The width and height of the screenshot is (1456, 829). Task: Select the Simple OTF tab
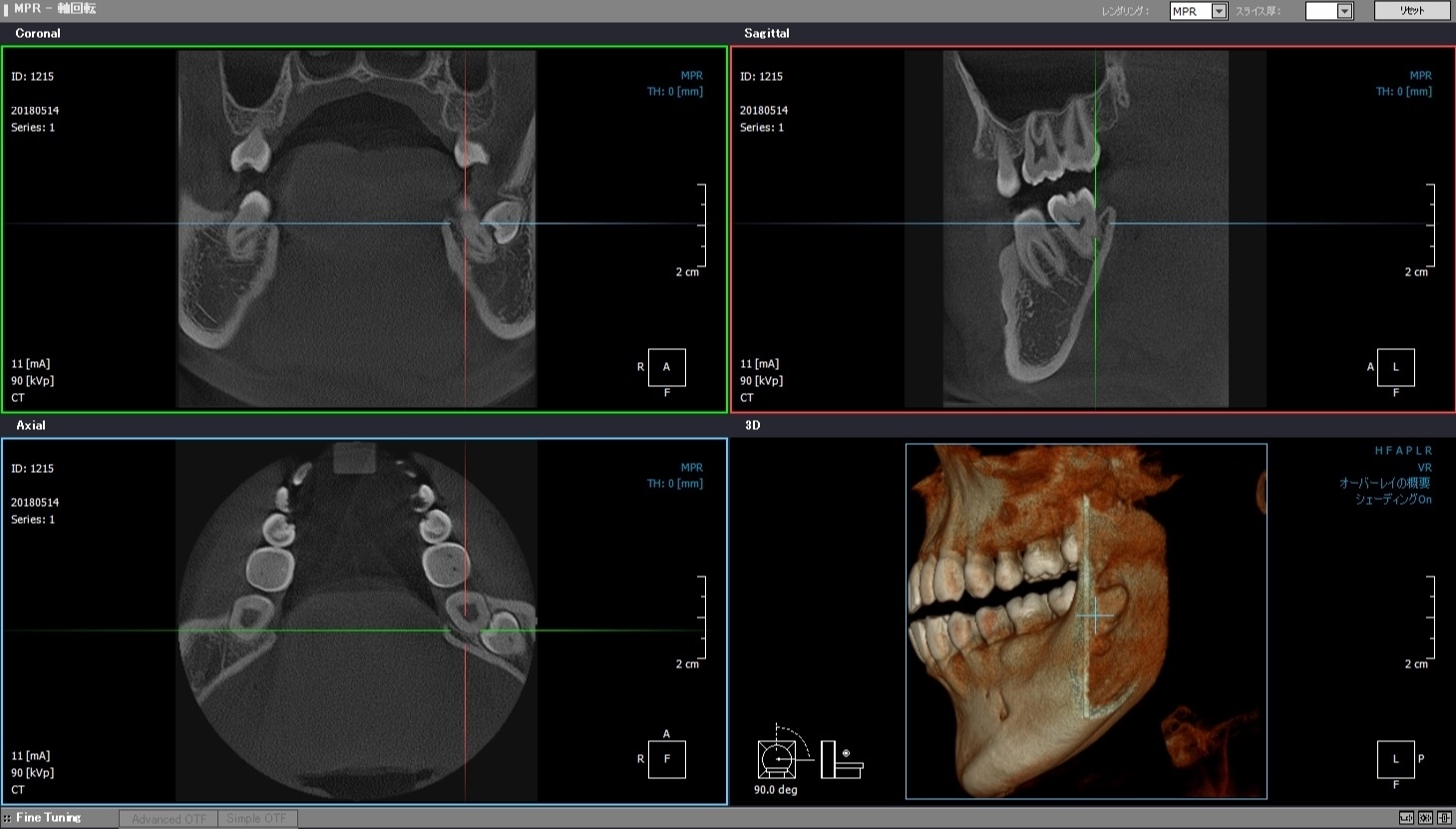pos(256,819)
